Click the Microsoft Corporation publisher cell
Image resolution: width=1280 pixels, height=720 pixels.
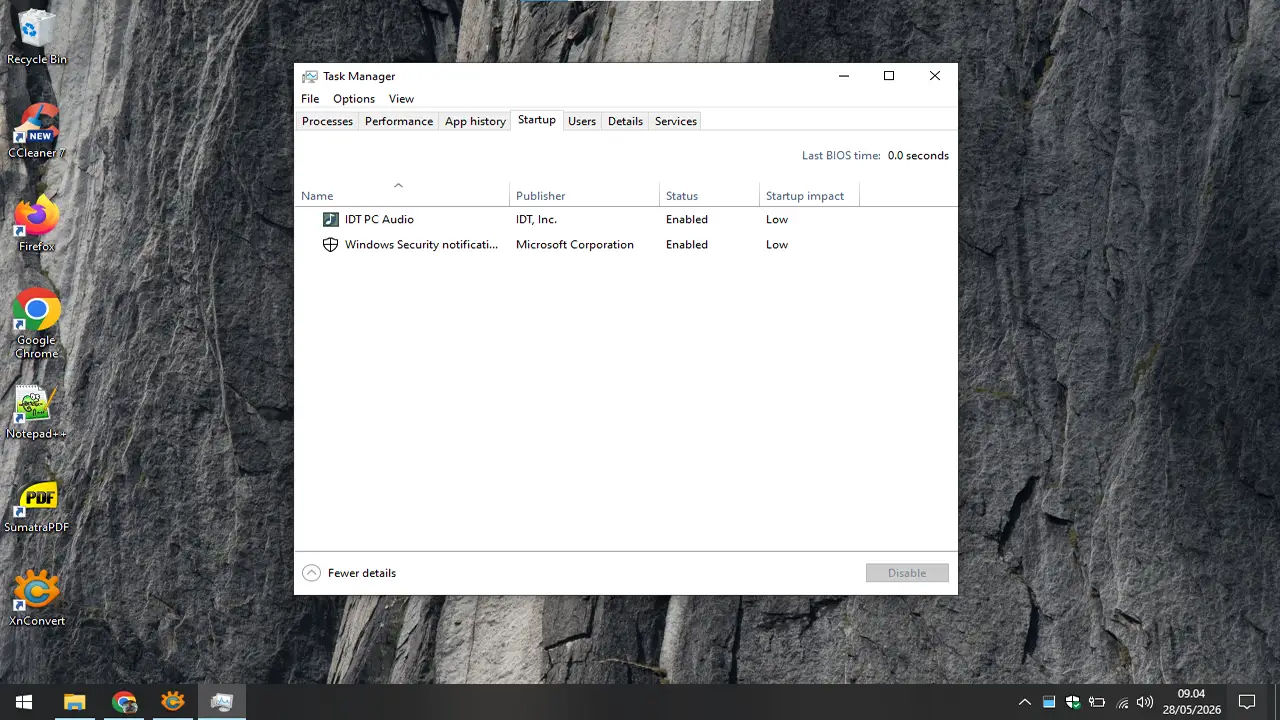coord(575,244)
